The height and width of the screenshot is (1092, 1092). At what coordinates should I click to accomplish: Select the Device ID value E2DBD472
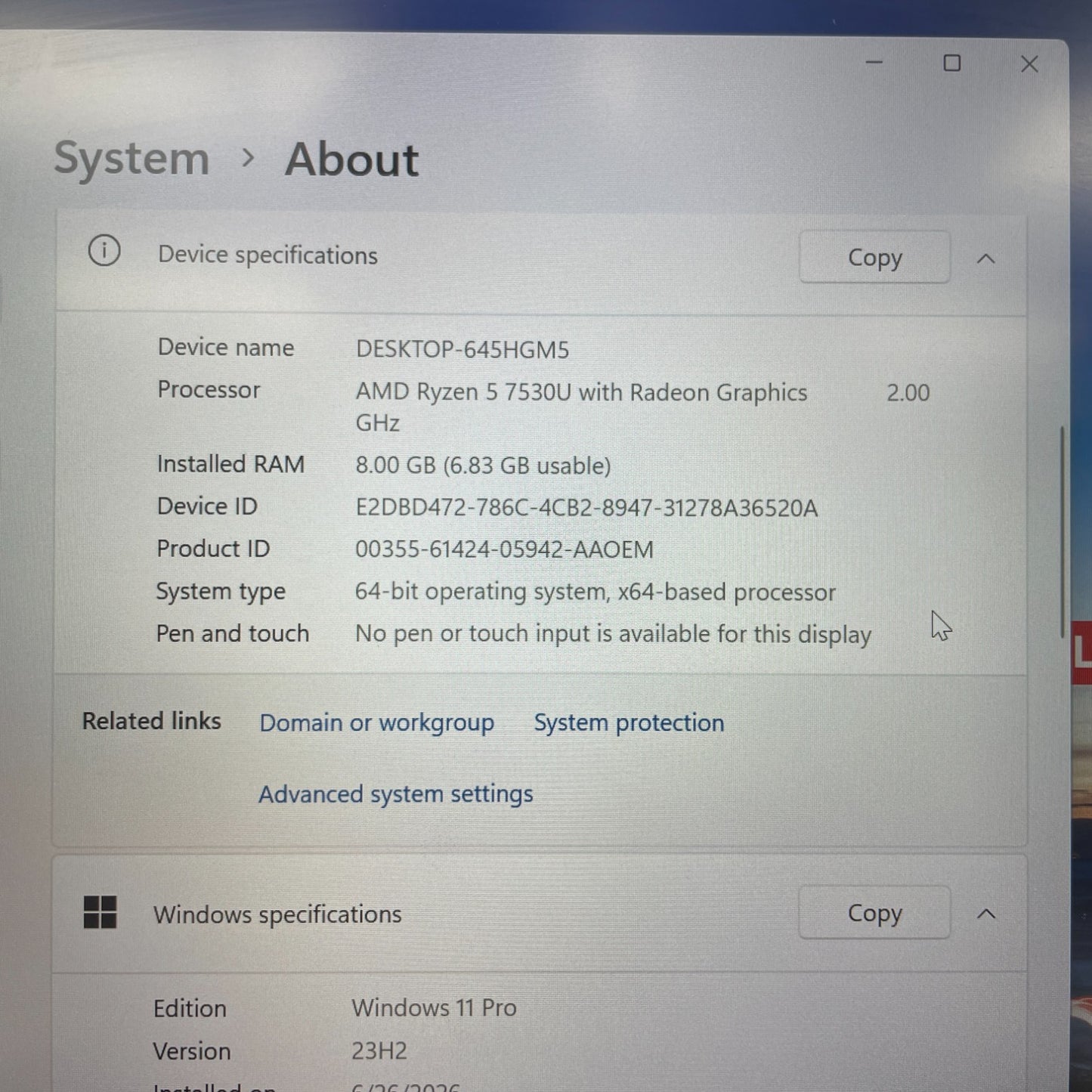coord(586,508)
